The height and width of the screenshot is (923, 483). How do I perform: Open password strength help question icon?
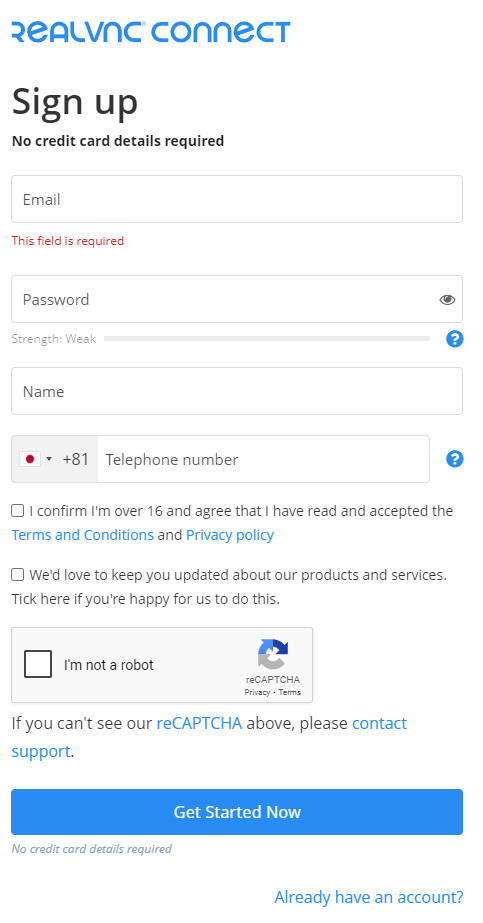pyautogui.click(x=455, y=339)
